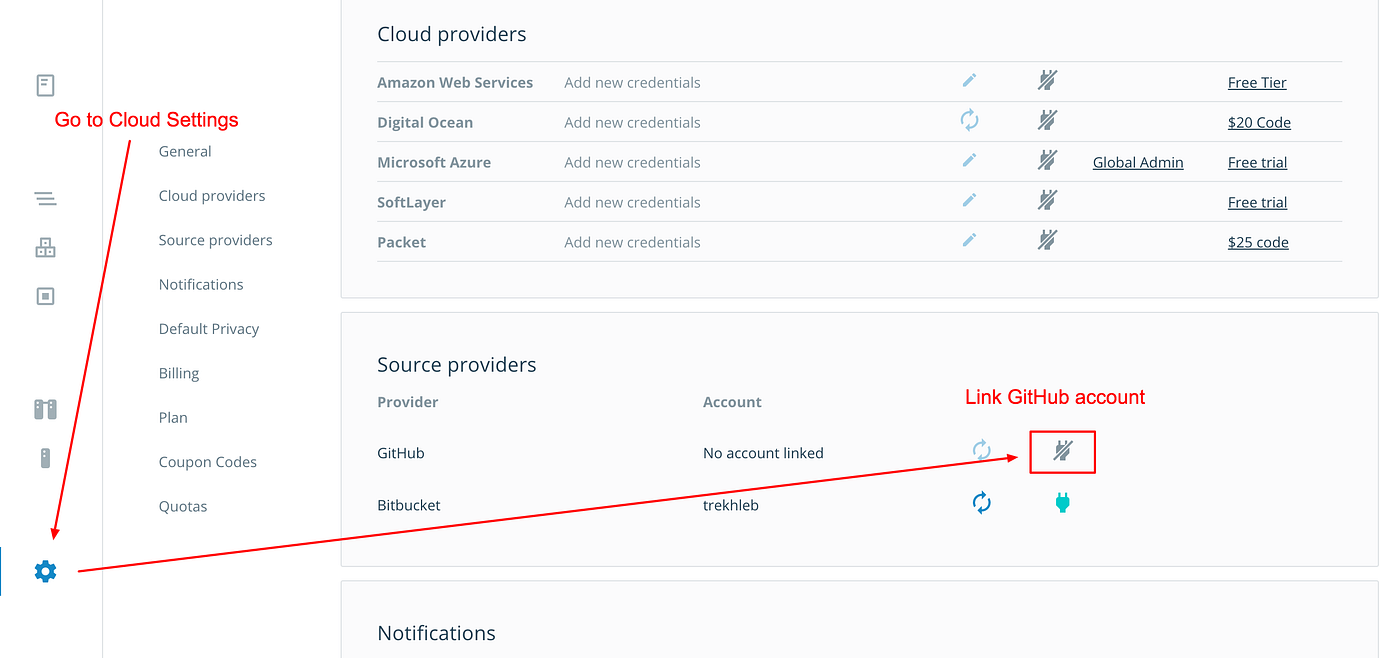The height and width of the screenshot is (658, 1400).
Task: Select the Digital Ocean provider name
Action: click(425, 123)
